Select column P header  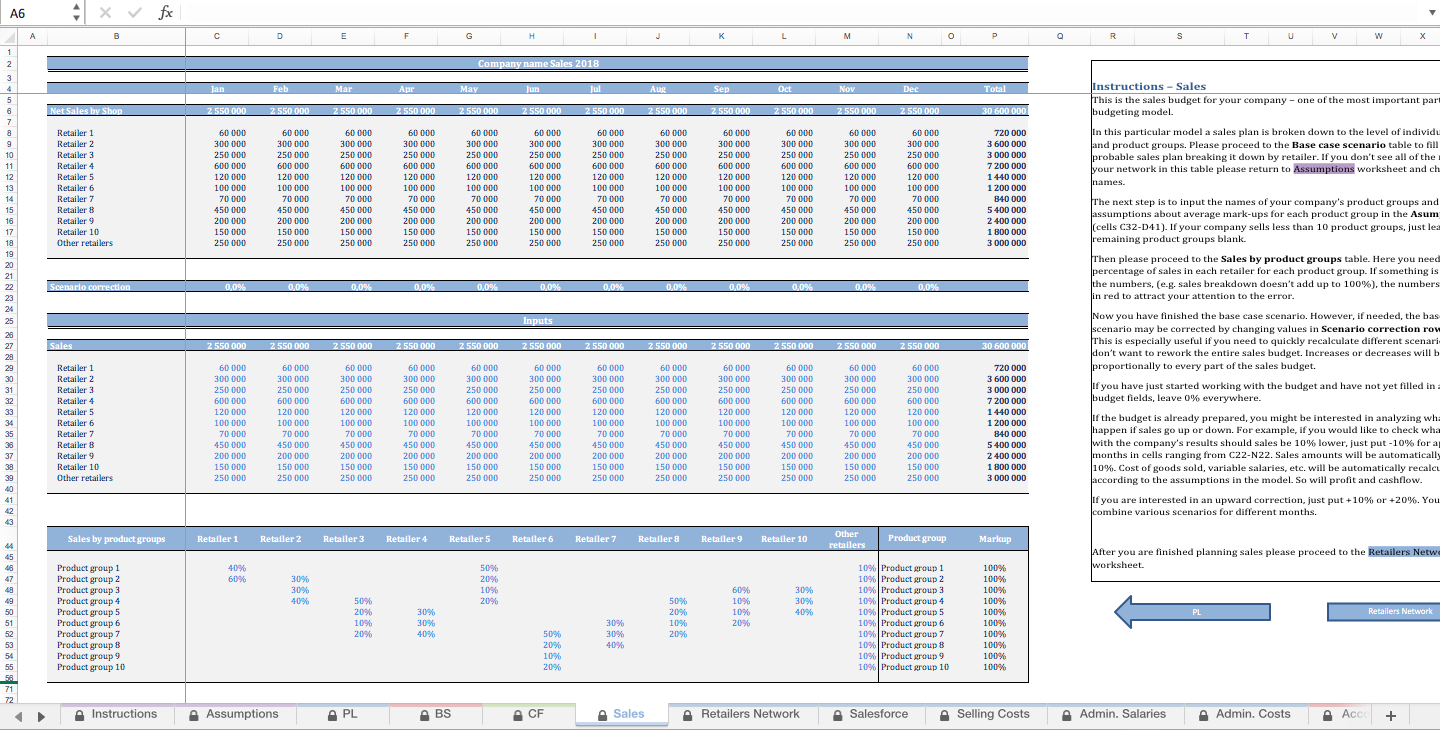(x=995, y=37)
